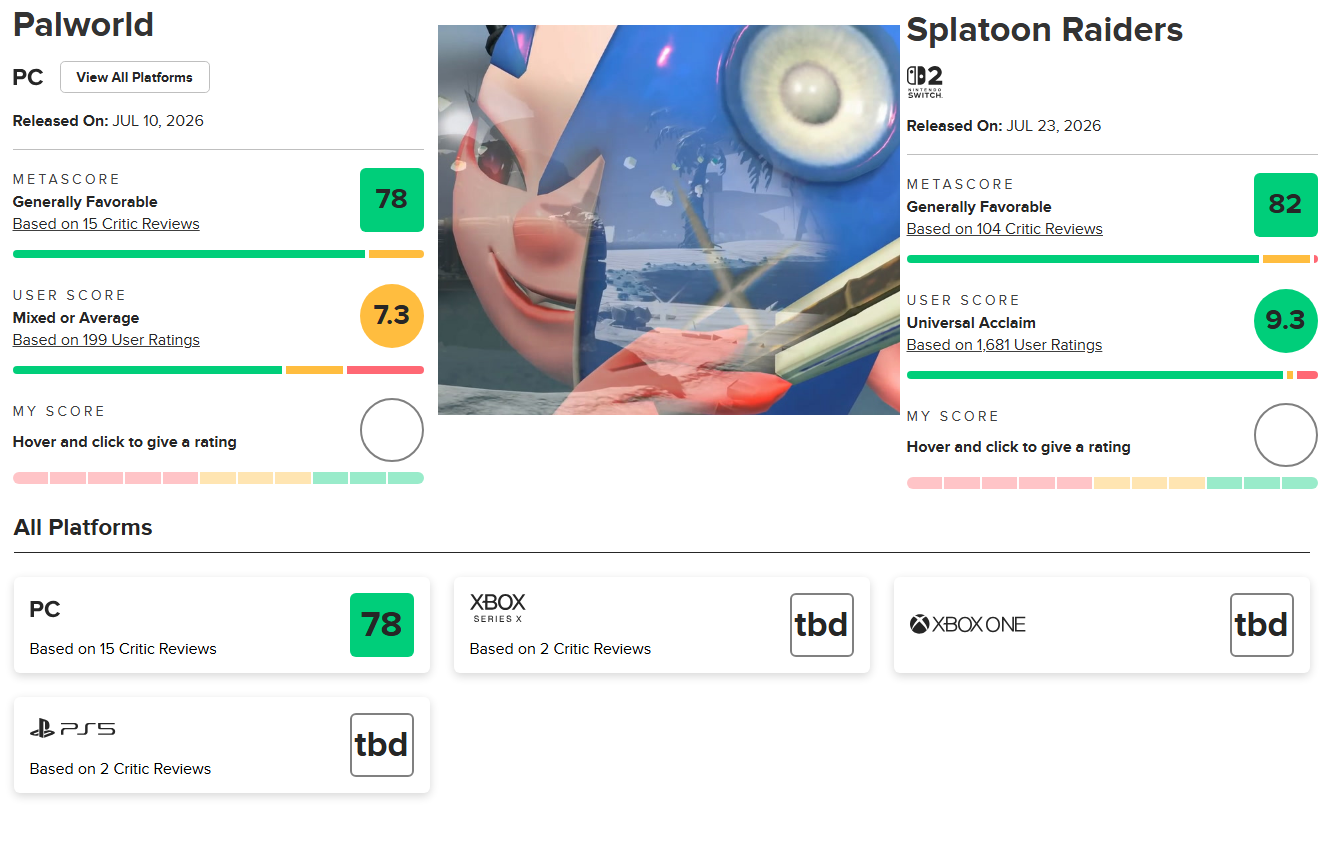
Task: Open Based on 1,681 User Ratings link
Action: [1005, 345]
